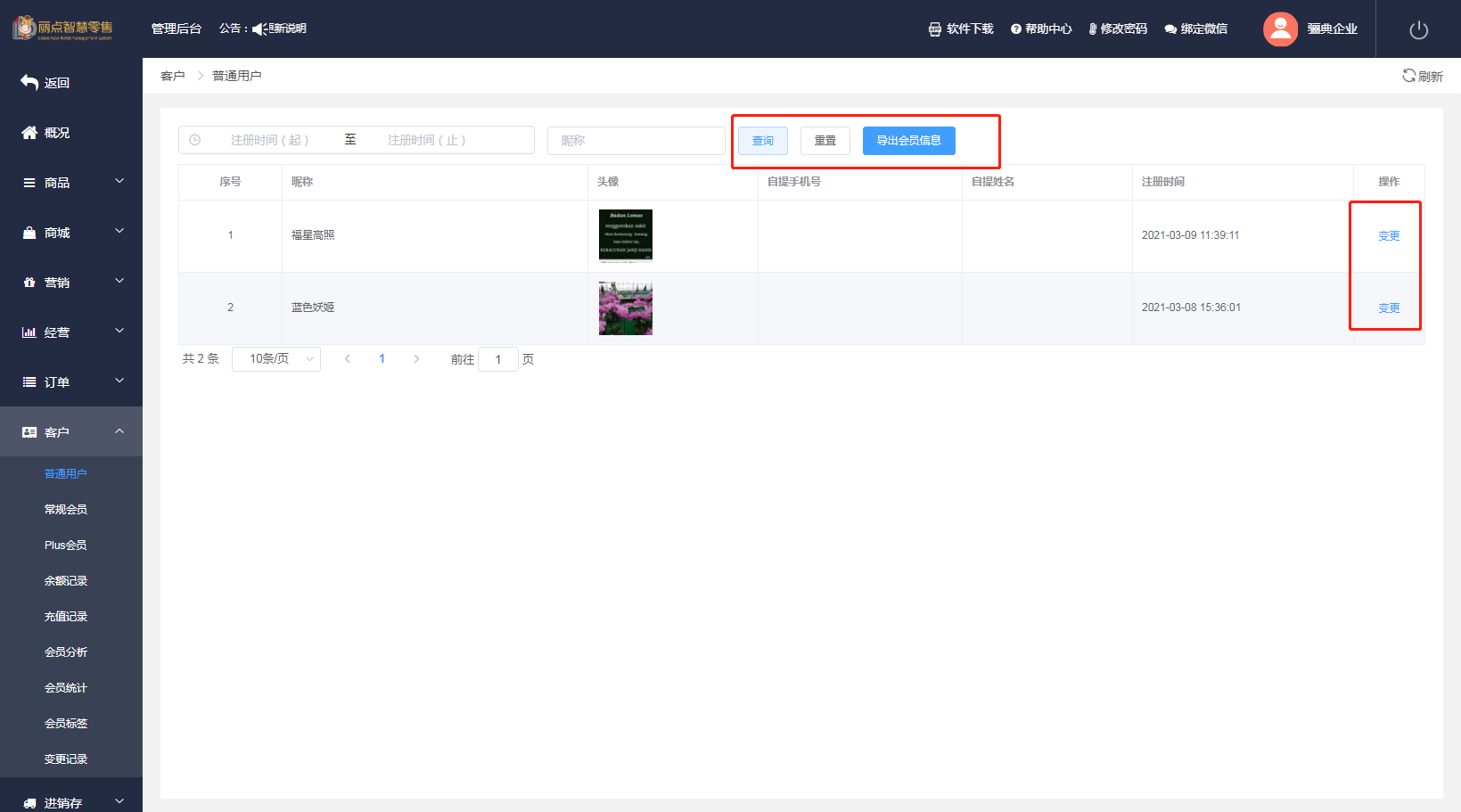Click the 查询 search button
The image size is (1461, 812).
coord(763,141)
